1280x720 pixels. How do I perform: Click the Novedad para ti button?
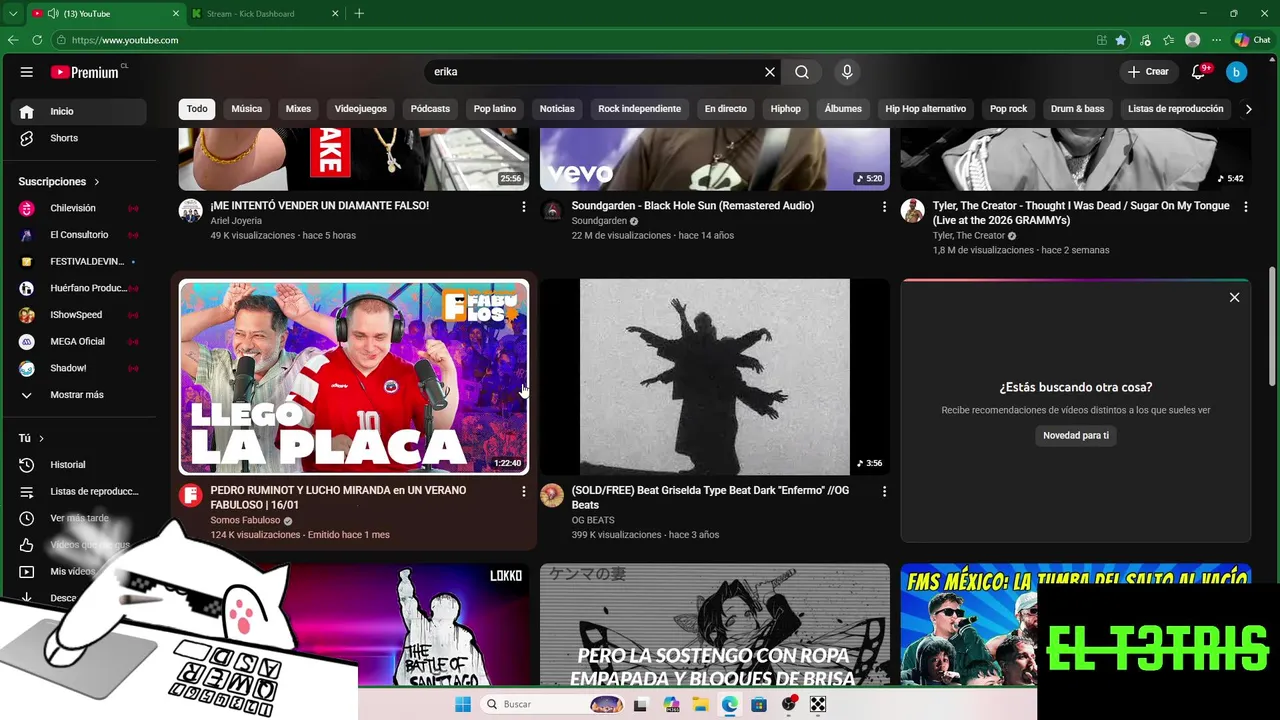(x=1076, y=436)
